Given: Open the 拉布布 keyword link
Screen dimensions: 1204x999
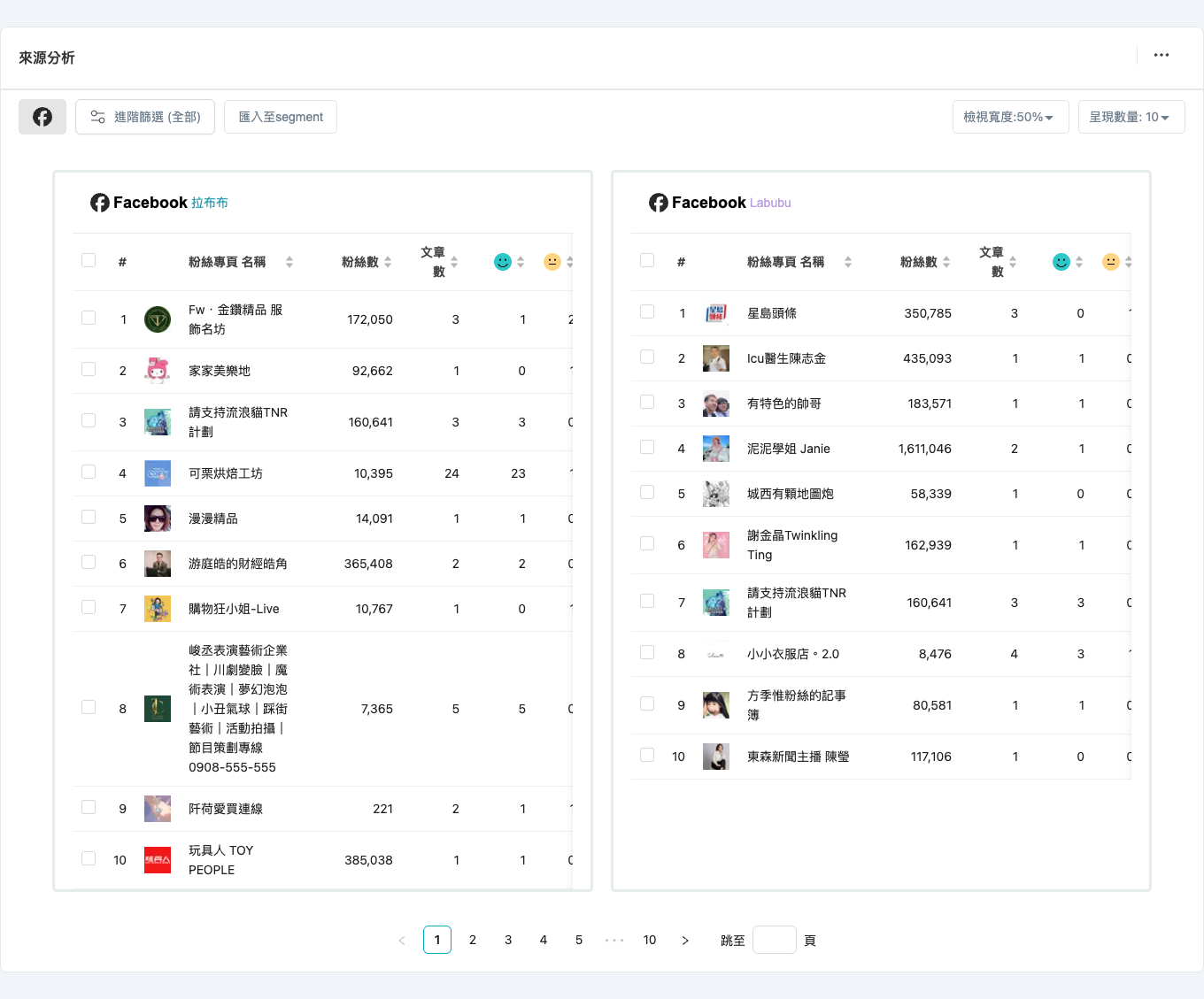Looking at the screenshot, I should (210, 203).
